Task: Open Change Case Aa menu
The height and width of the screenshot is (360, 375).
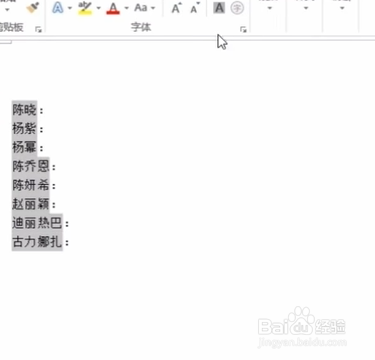Action: pyautogui.click(x=144, y=8)
